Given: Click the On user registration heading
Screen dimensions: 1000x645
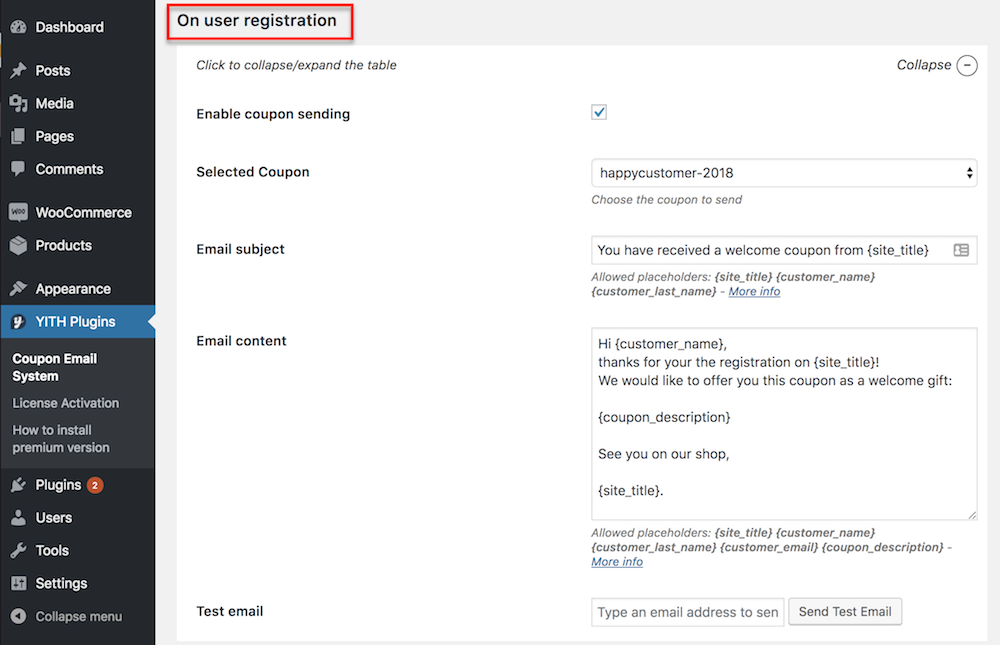Looking at the screenshot, I should [x=257, y=20].
